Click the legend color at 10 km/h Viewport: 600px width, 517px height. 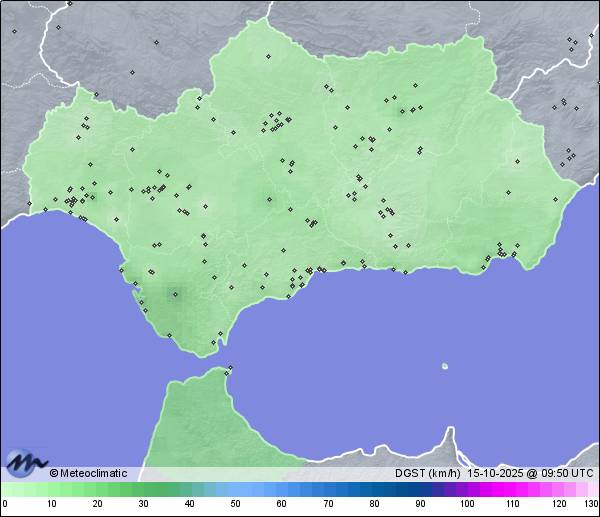(x=51, y=490)
